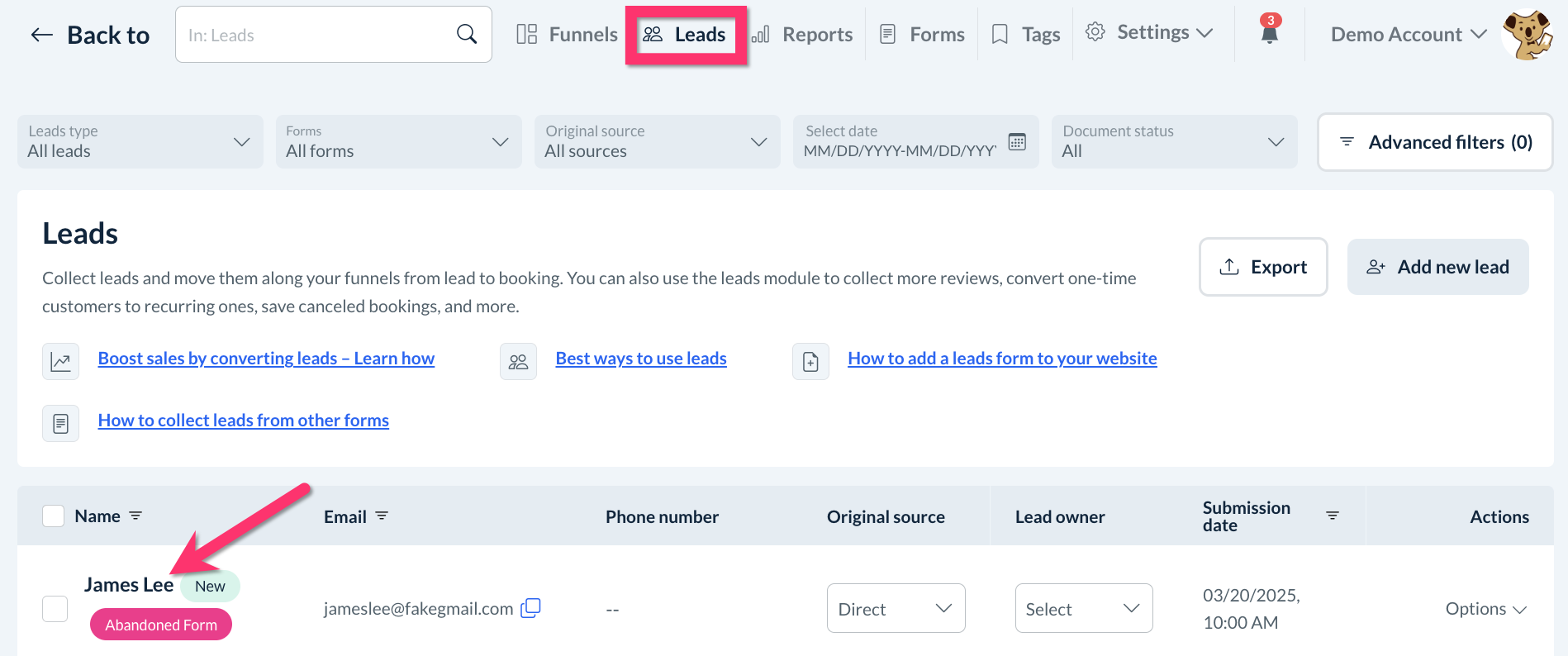
Task: Open Best ways to use leads link
Action: pyautogui.click(x=641, y=359)
